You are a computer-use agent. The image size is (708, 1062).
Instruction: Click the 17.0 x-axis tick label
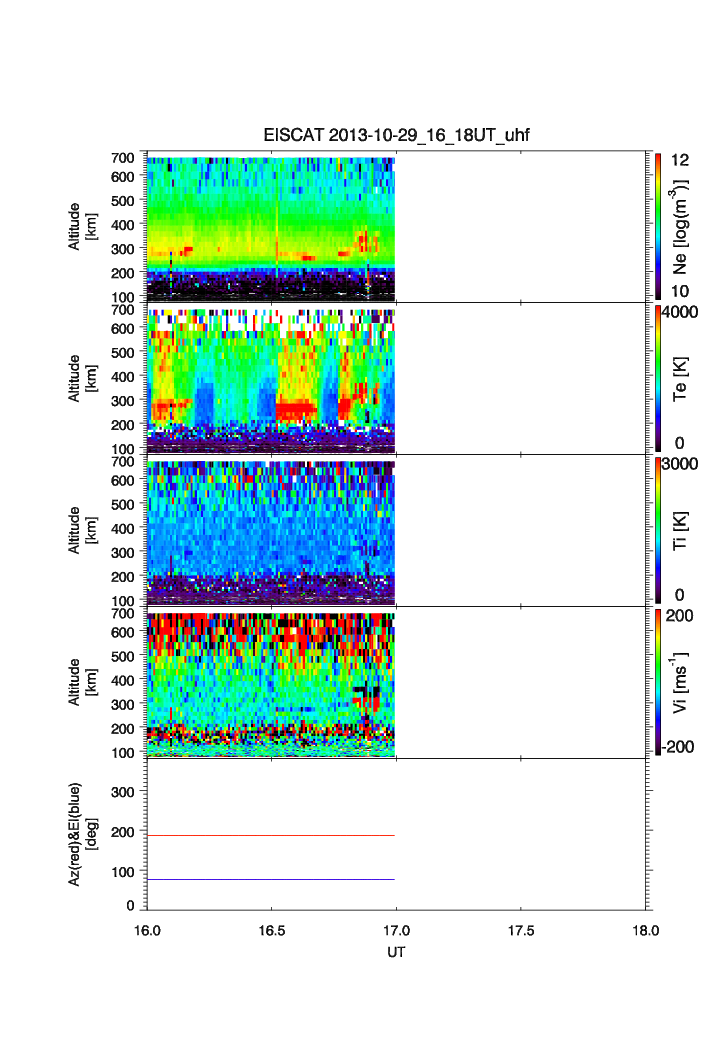tap(397, 930)
